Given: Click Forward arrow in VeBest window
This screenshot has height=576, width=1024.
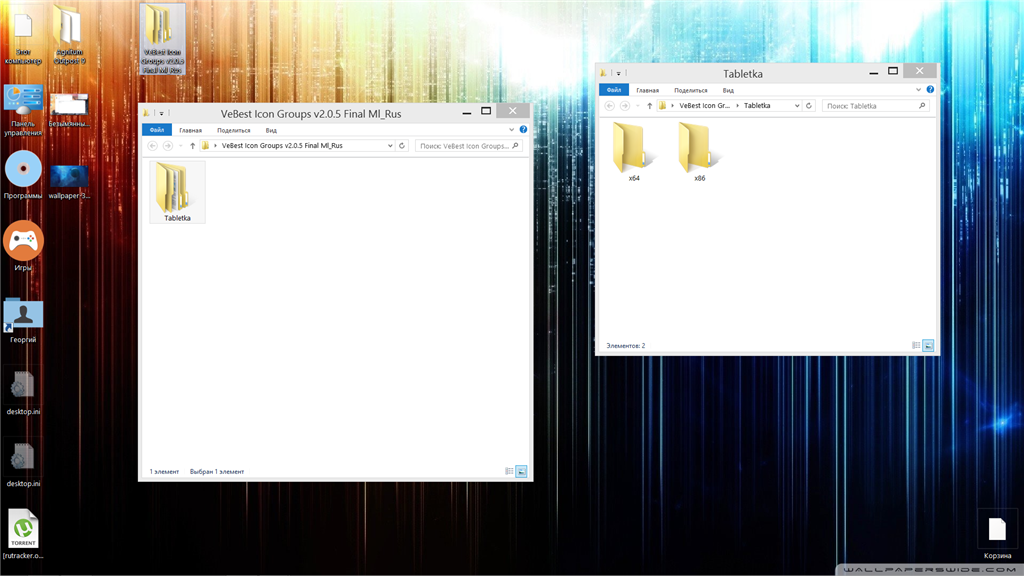Looking at the screenshot, I should pos(168,146).
